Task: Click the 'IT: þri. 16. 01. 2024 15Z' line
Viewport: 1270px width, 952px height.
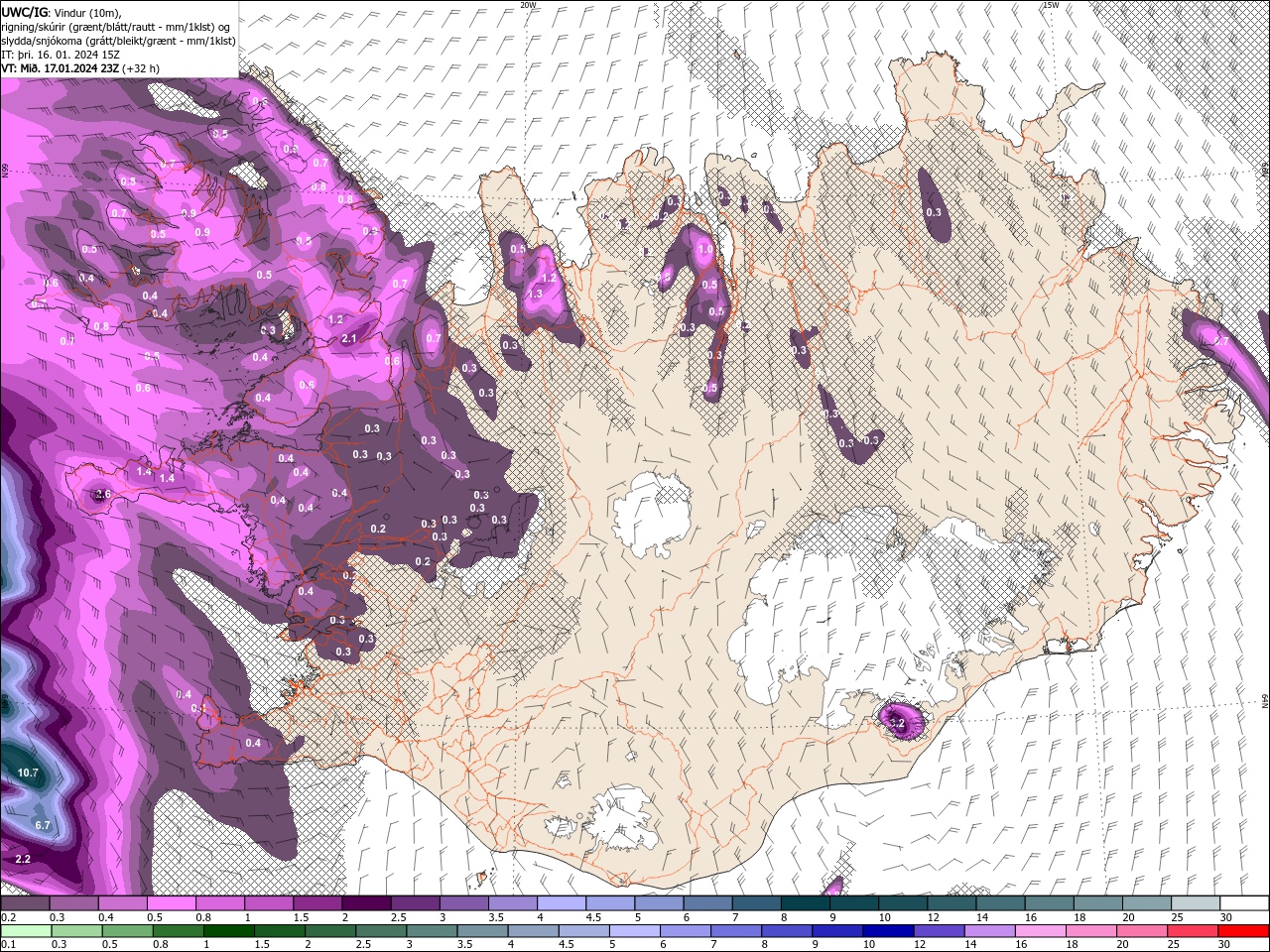Action: (60, 55)
